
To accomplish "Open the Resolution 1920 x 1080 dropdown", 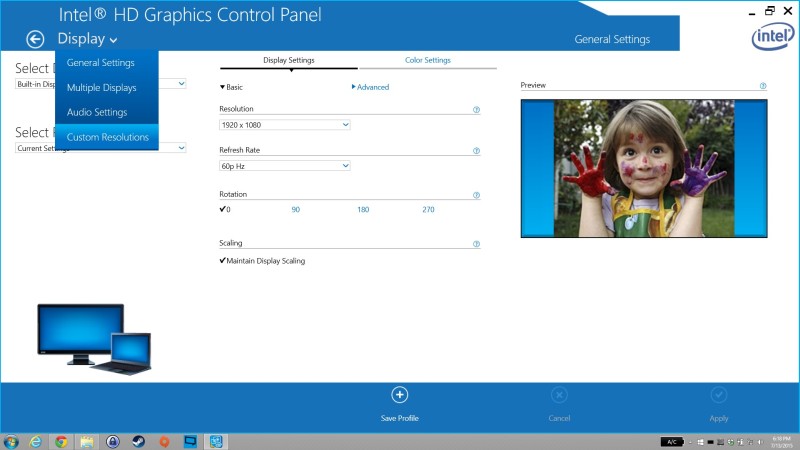I will click(x=285, y=125).
